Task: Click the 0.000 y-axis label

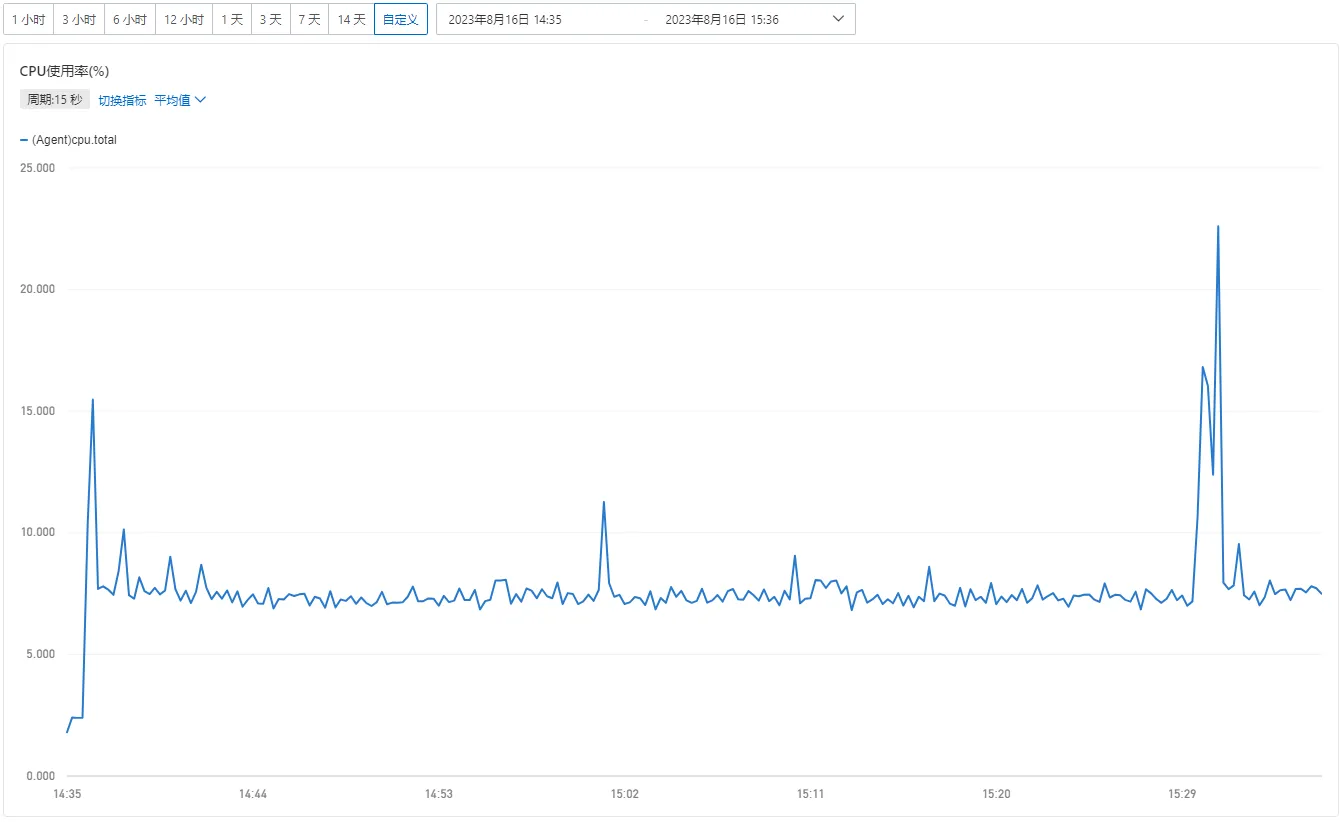Action: (x=39, y=776)
